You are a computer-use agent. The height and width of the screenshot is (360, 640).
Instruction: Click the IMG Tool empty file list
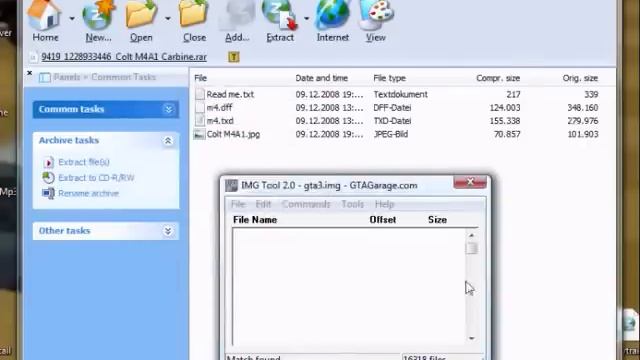point(349,287)
